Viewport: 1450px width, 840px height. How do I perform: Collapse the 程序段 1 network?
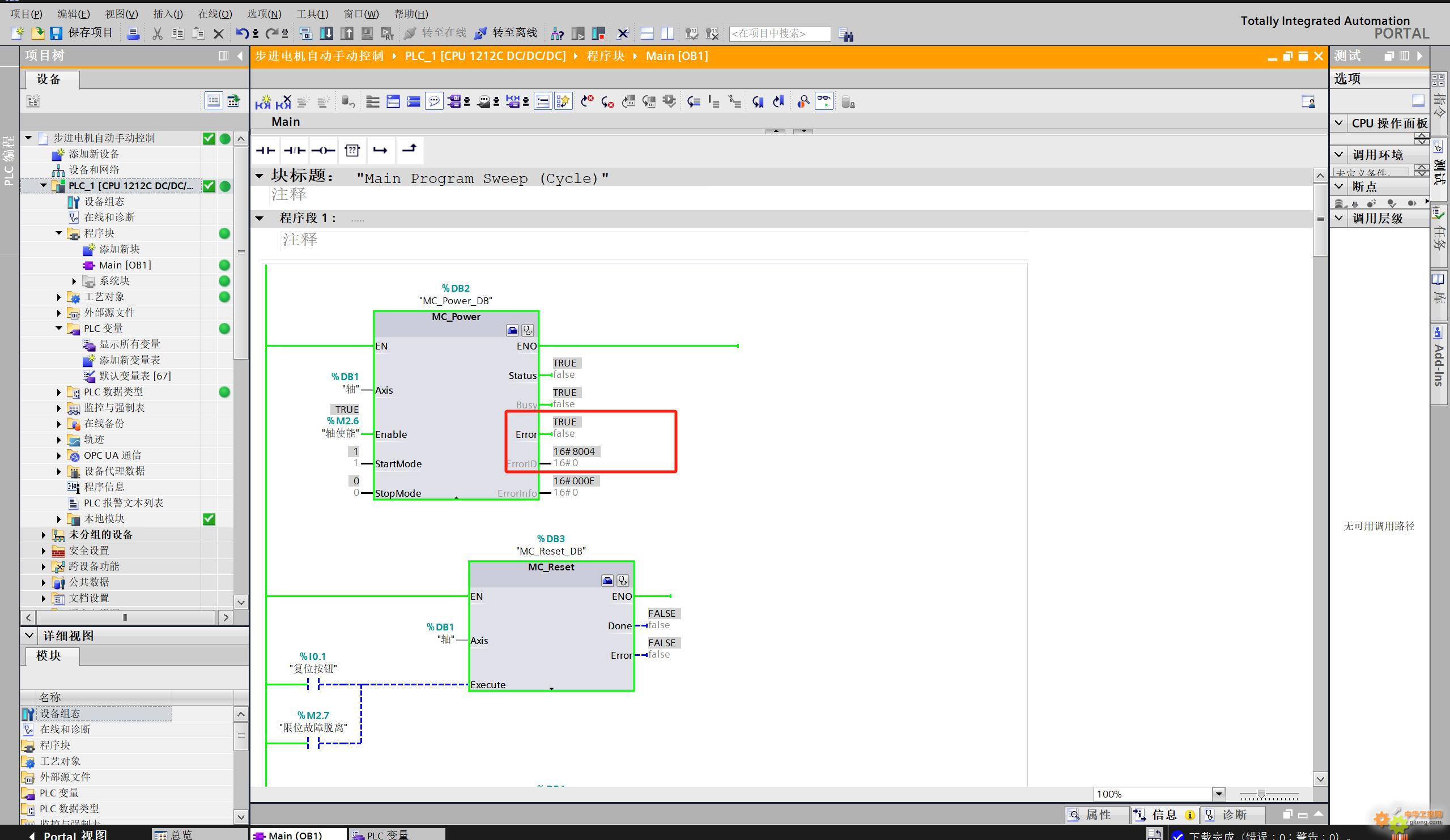point(260,218)
